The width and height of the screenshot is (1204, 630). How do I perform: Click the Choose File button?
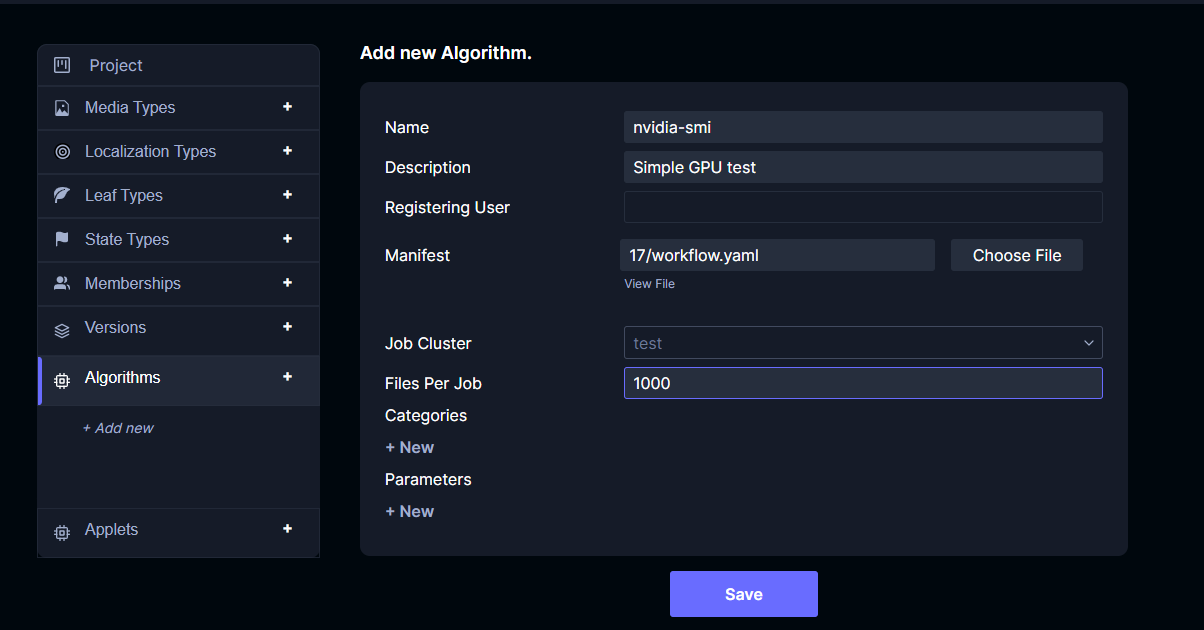click(x=1016, y=255)
